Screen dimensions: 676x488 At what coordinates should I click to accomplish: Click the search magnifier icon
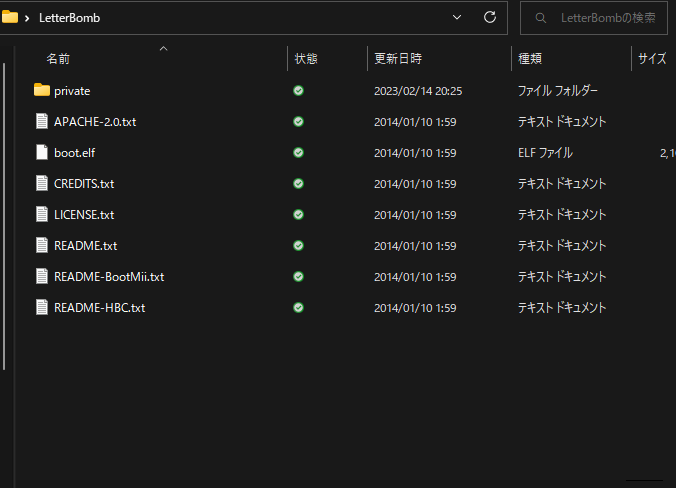tap(541, 18)
